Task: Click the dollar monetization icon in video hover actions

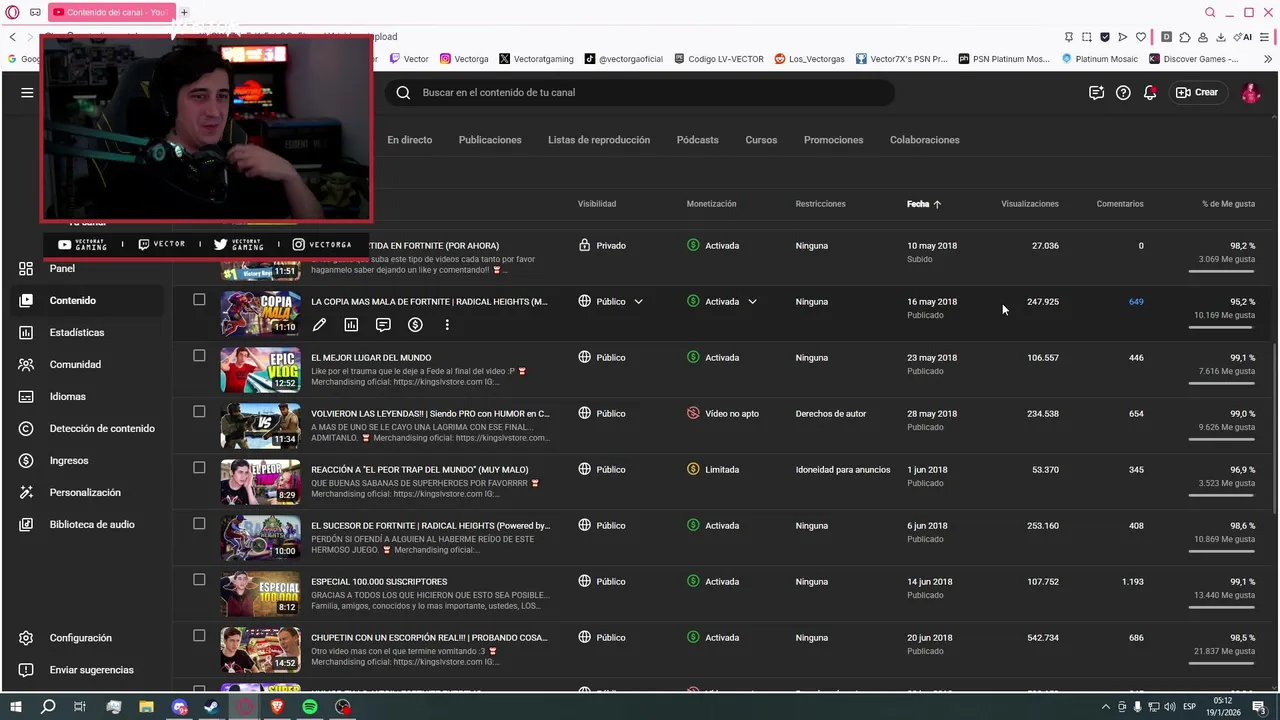Action: pyautogui.click(x=415, y=325)
